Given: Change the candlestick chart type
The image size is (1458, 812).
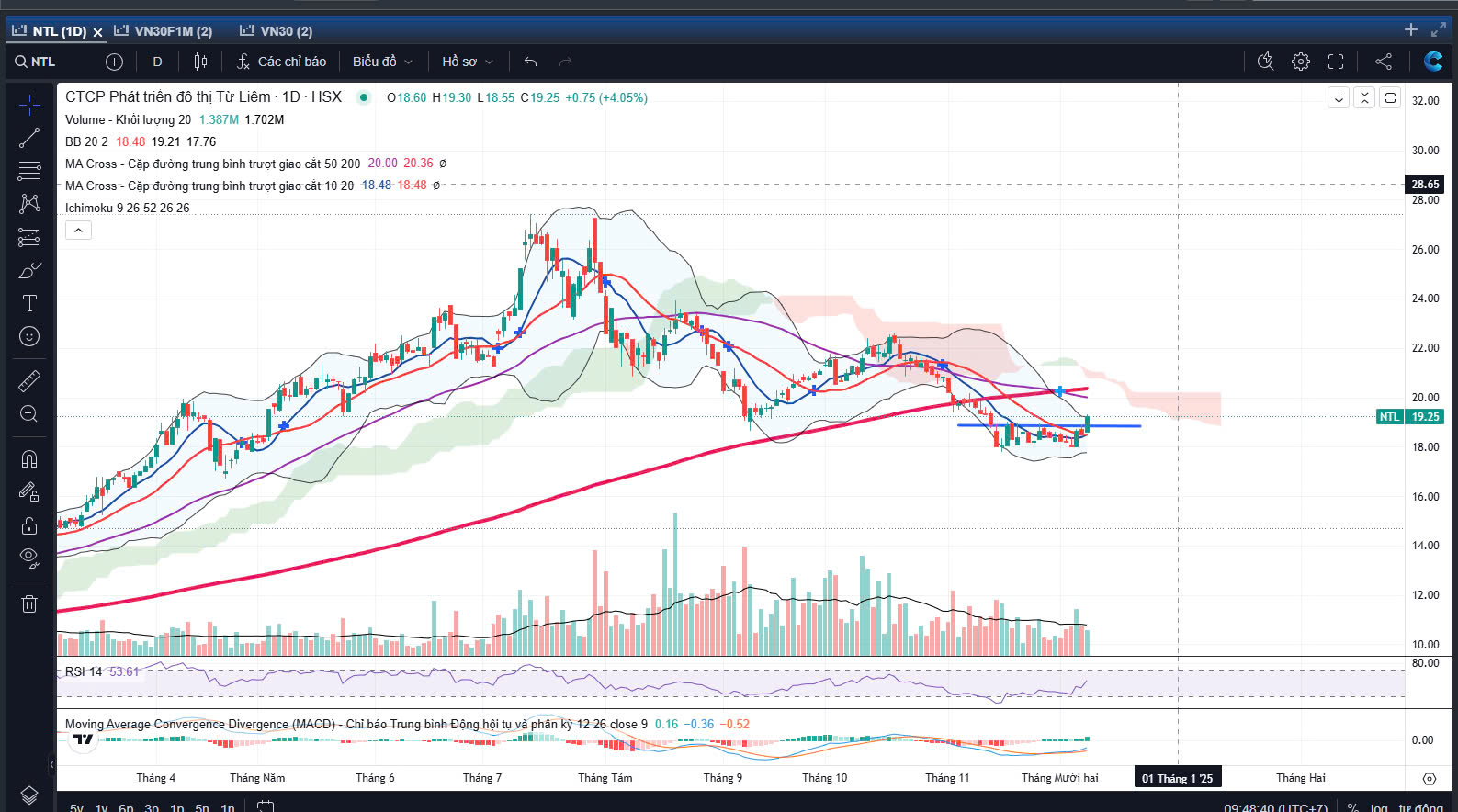Looking at the screenshot, I should pyautogui.click(x=200, y=62).
